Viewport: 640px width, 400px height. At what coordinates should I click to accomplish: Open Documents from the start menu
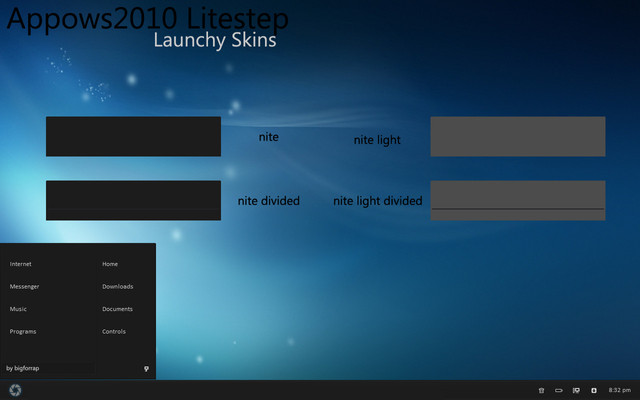click(x=117, y=309)
